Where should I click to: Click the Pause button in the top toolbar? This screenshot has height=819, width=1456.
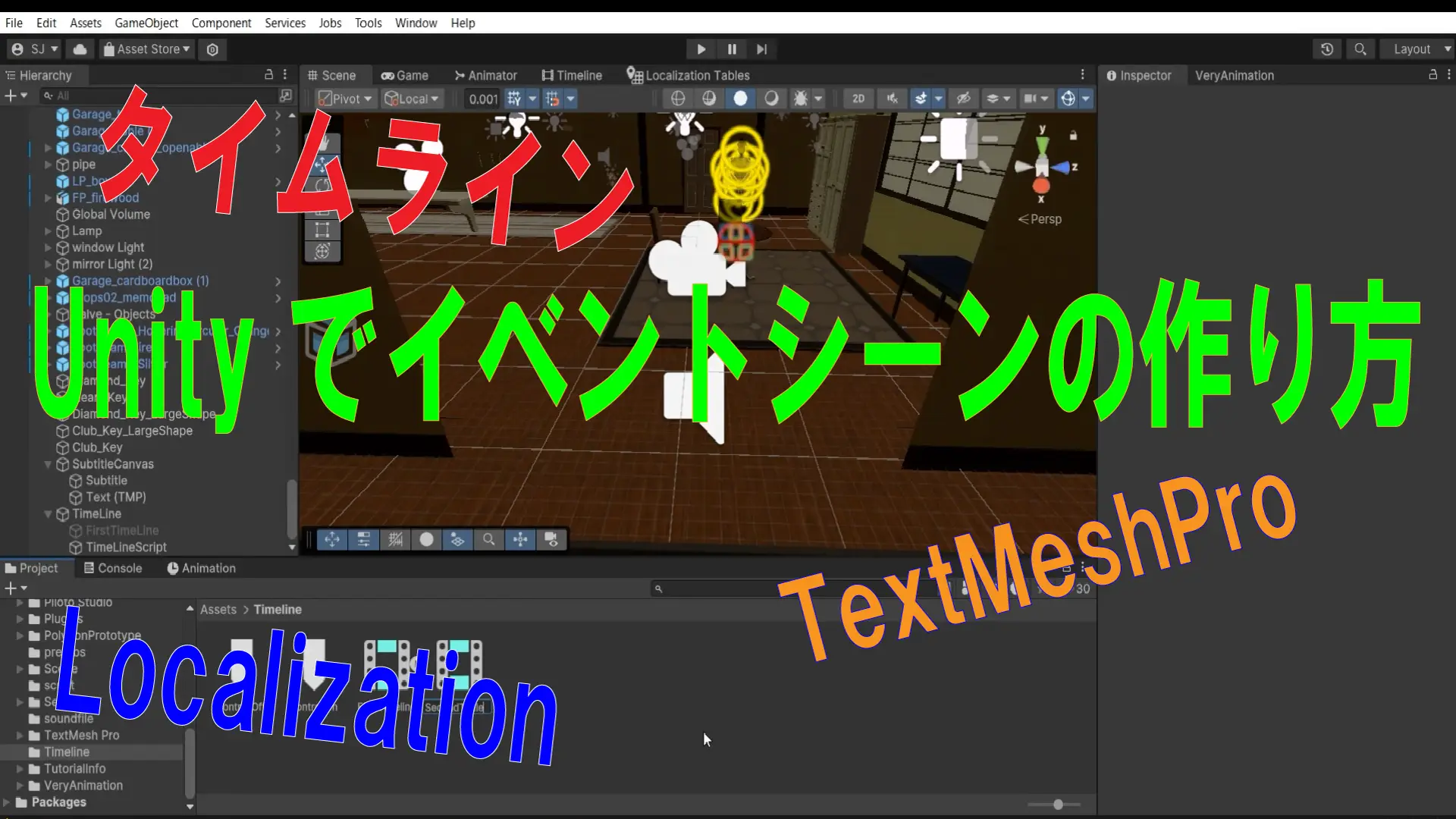click(732, 49)
